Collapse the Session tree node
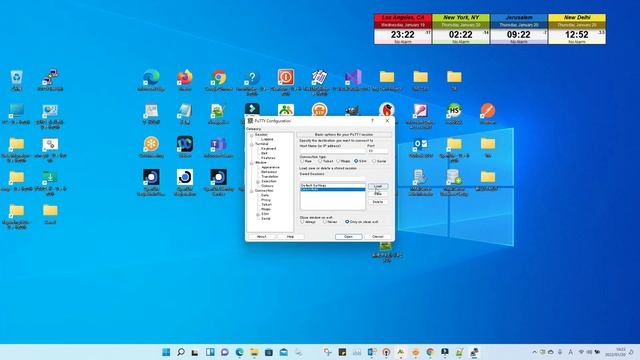Viewport: 640px width, 360px height. pyautogui.click(x=251, y=135)
